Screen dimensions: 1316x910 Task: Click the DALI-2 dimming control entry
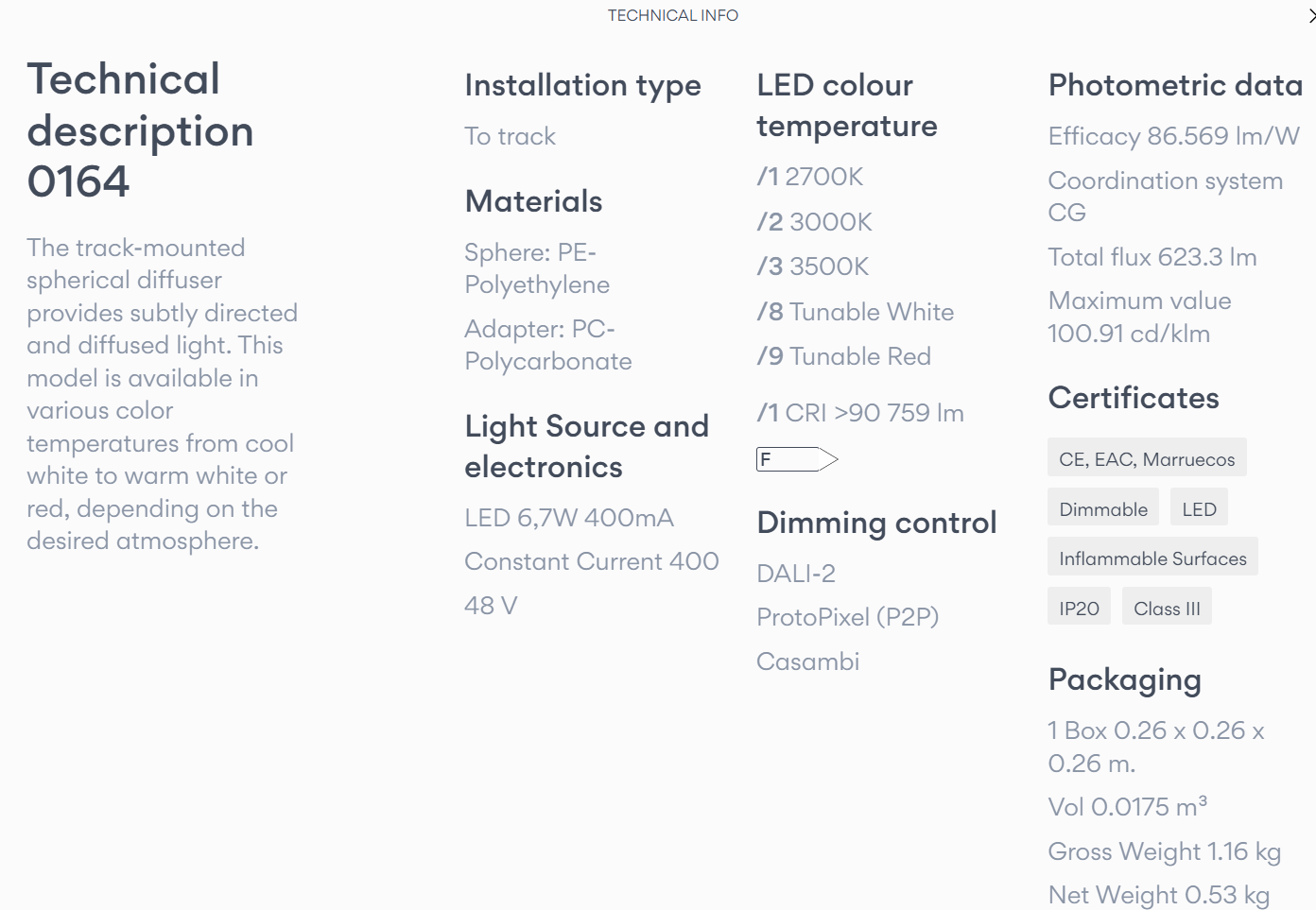tap(796, 574)
